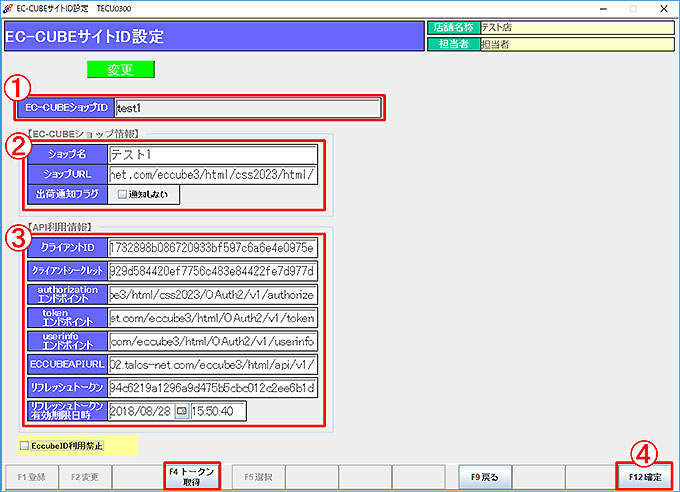Viewport: 680px width, 492px height.
Task: Open the calendar picker beside 2018/08/28
Action: (182, 411)
